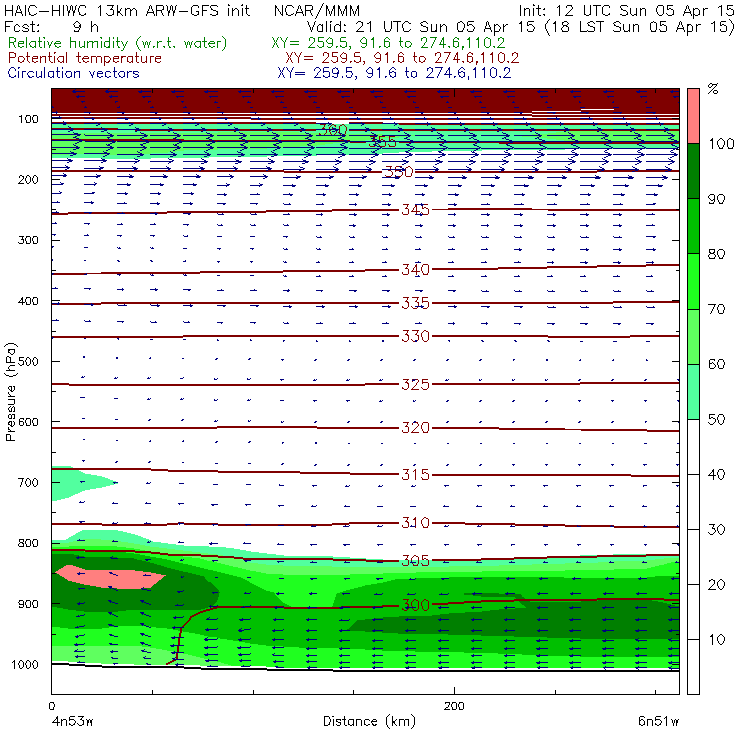Click the 200 km distance tick label
740x740 pixels.
454,706
